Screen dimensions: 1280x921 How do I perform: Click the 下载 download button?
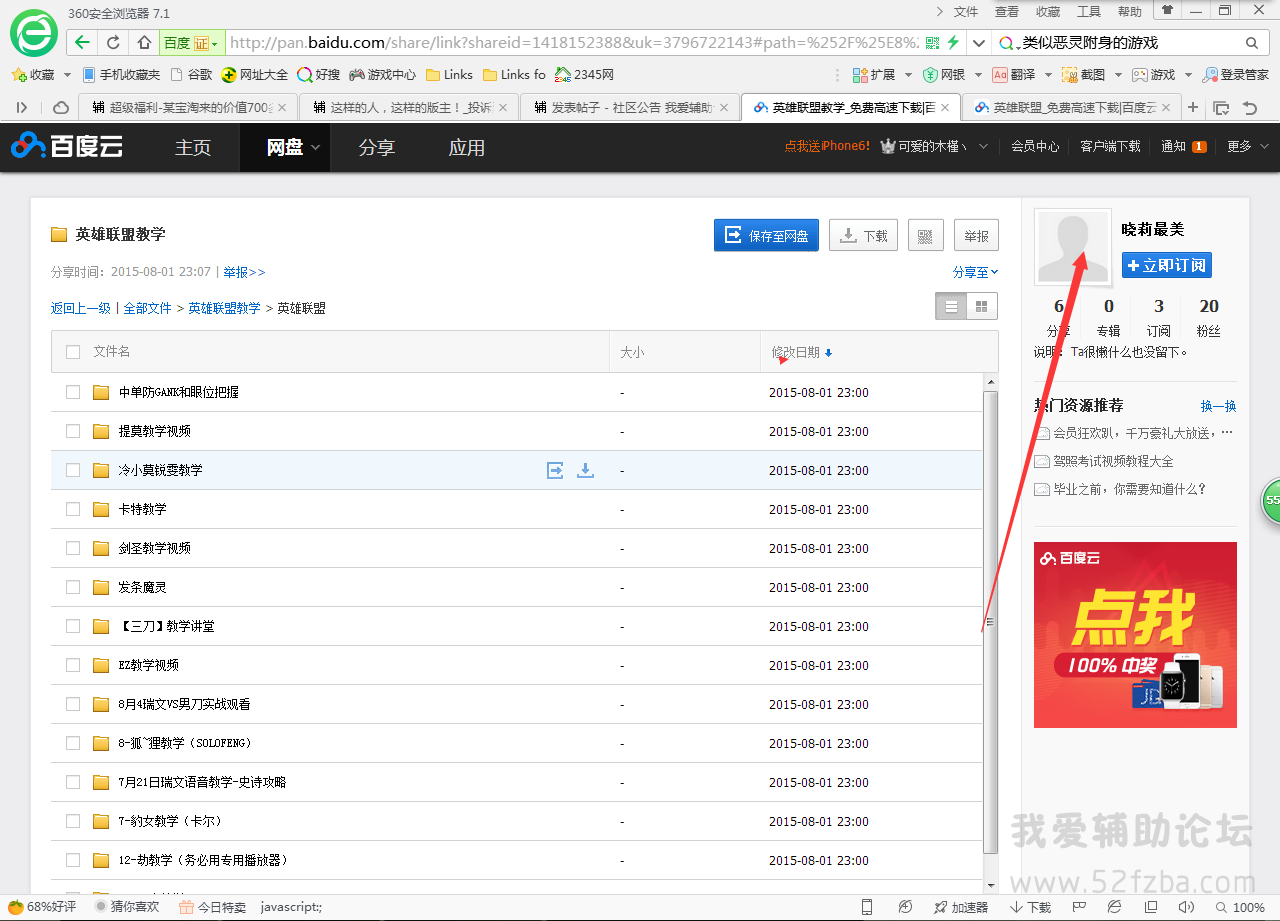coord(864,236)
